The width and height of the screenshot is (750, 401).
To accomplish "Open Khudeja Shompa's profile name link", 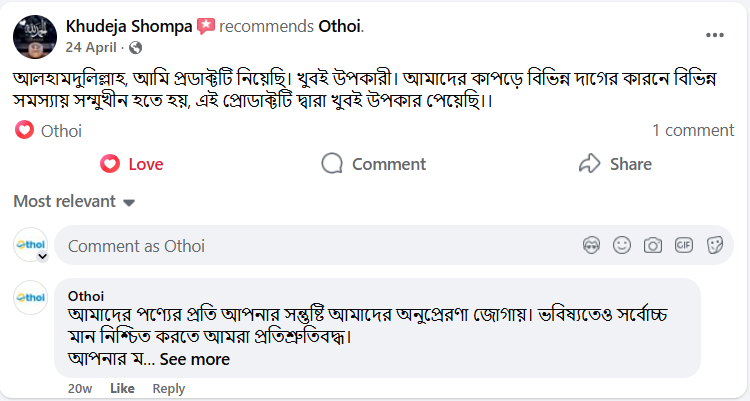I will pos(128,26).
